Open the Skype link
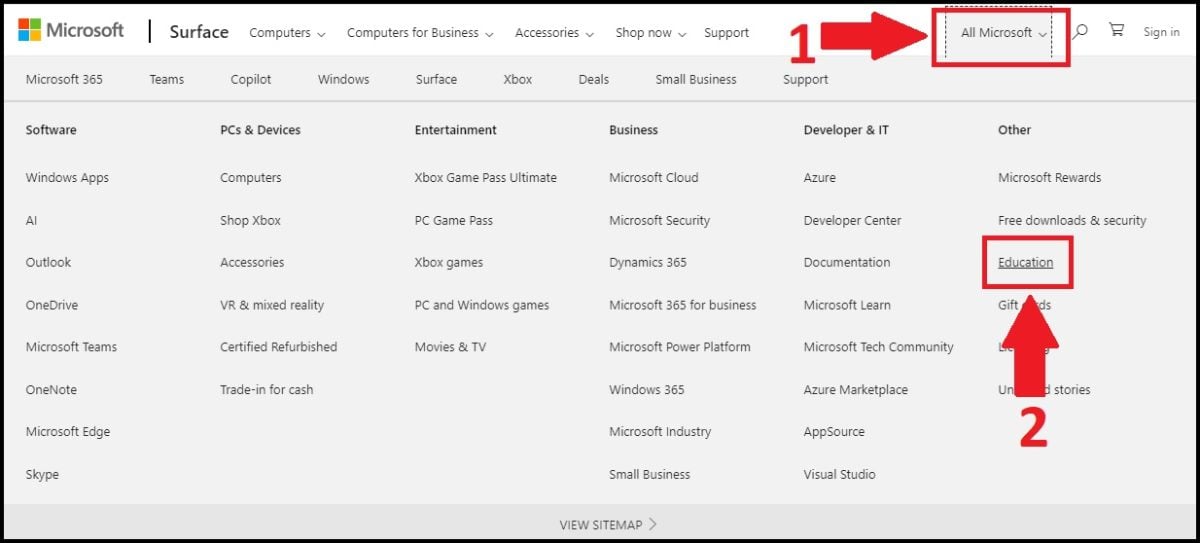This screenshot has width=1200, height=543. (x=42, y=474)
